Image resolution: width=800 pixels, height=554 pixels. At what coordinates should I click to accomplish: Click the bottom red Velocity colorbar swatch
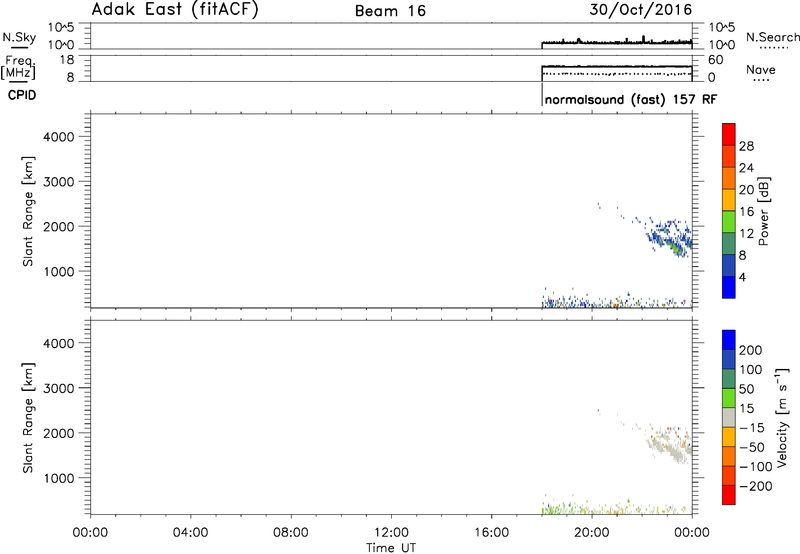pyautogui.click(x=729, y=495)
